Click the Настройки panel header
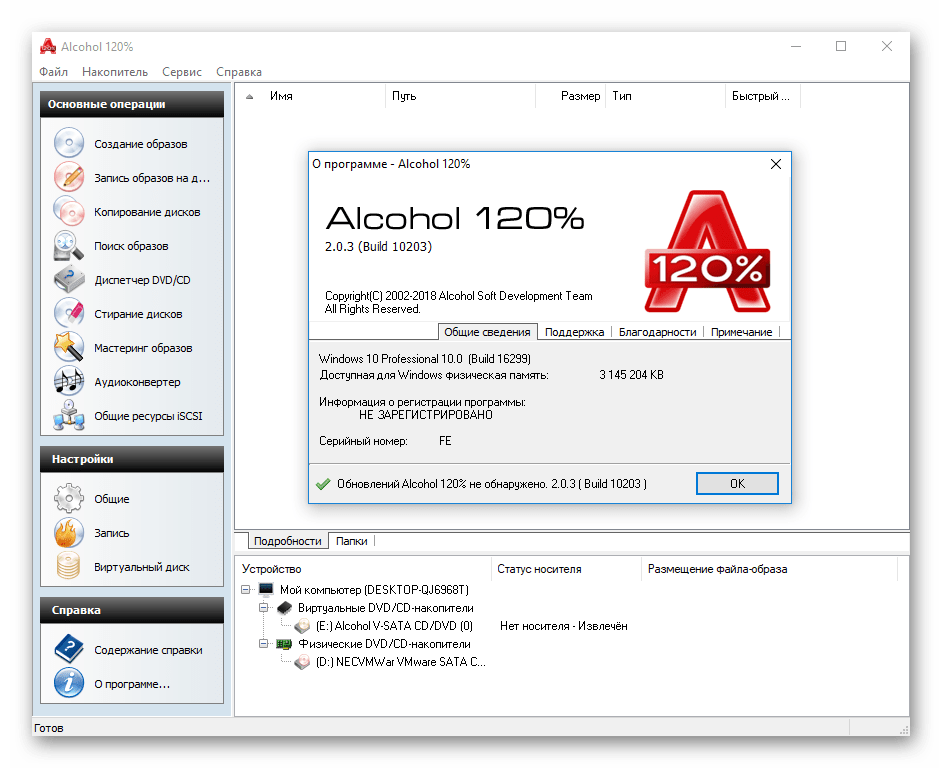The image size is (942, 768). tap(132, 459)
